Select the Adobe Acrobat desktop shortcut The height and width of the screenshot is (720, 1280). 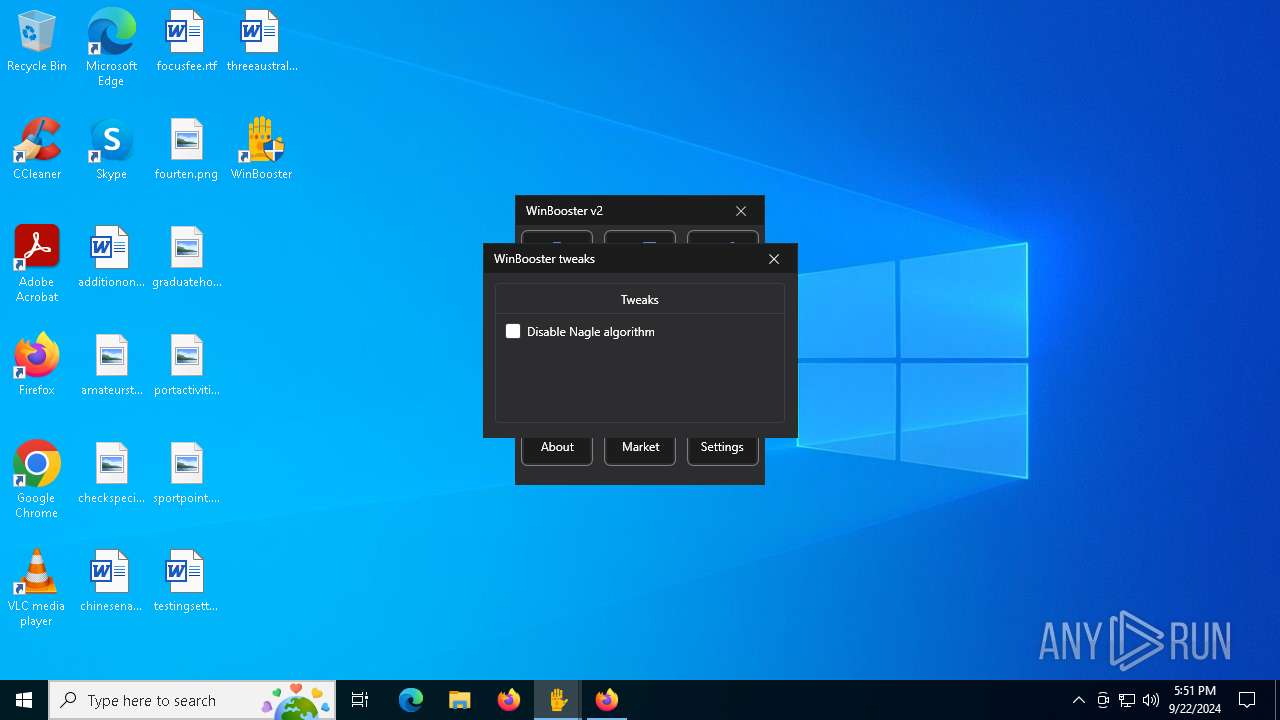37,264
